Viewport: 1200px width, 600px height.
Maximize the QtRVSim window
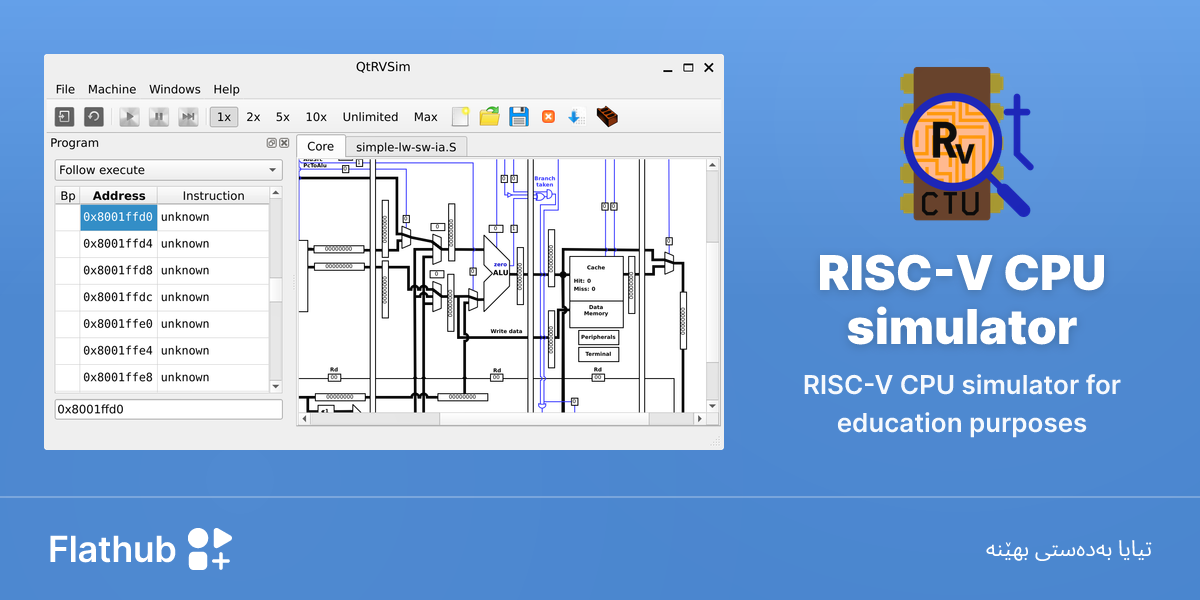[688, 68]
